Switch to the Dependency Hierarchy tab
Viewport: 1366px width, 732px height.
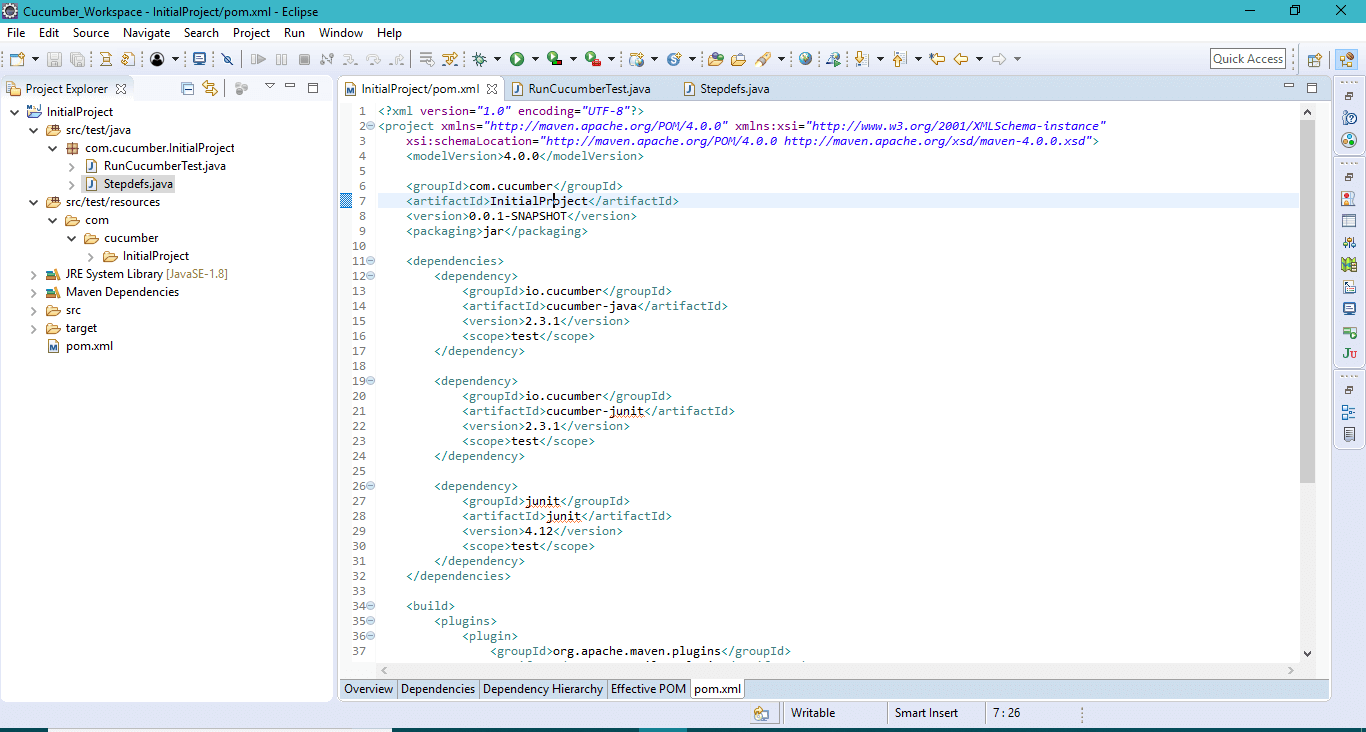click(x=543, y=689)
